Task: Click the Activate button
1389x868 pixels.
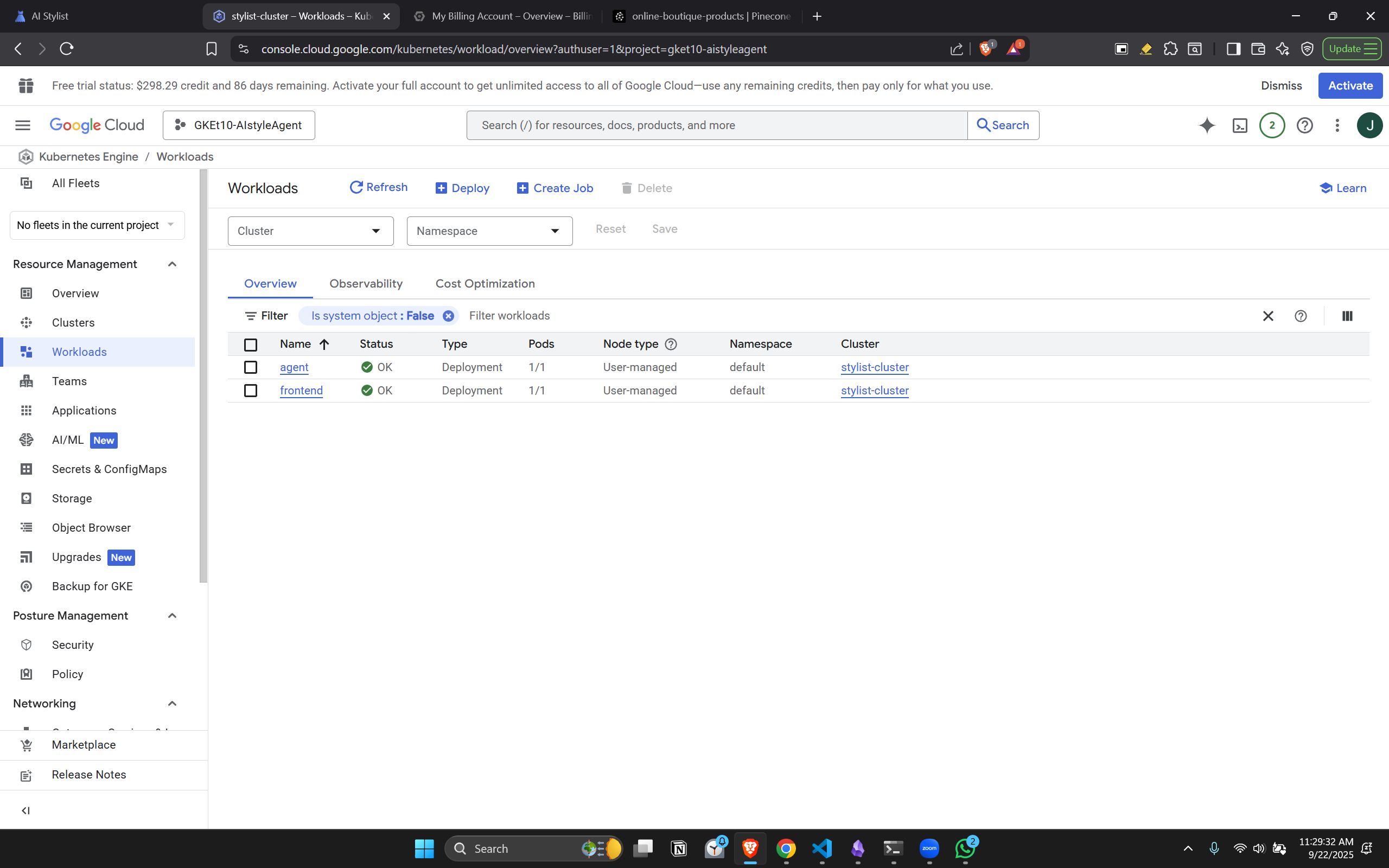Action: tap(1349, 86)
